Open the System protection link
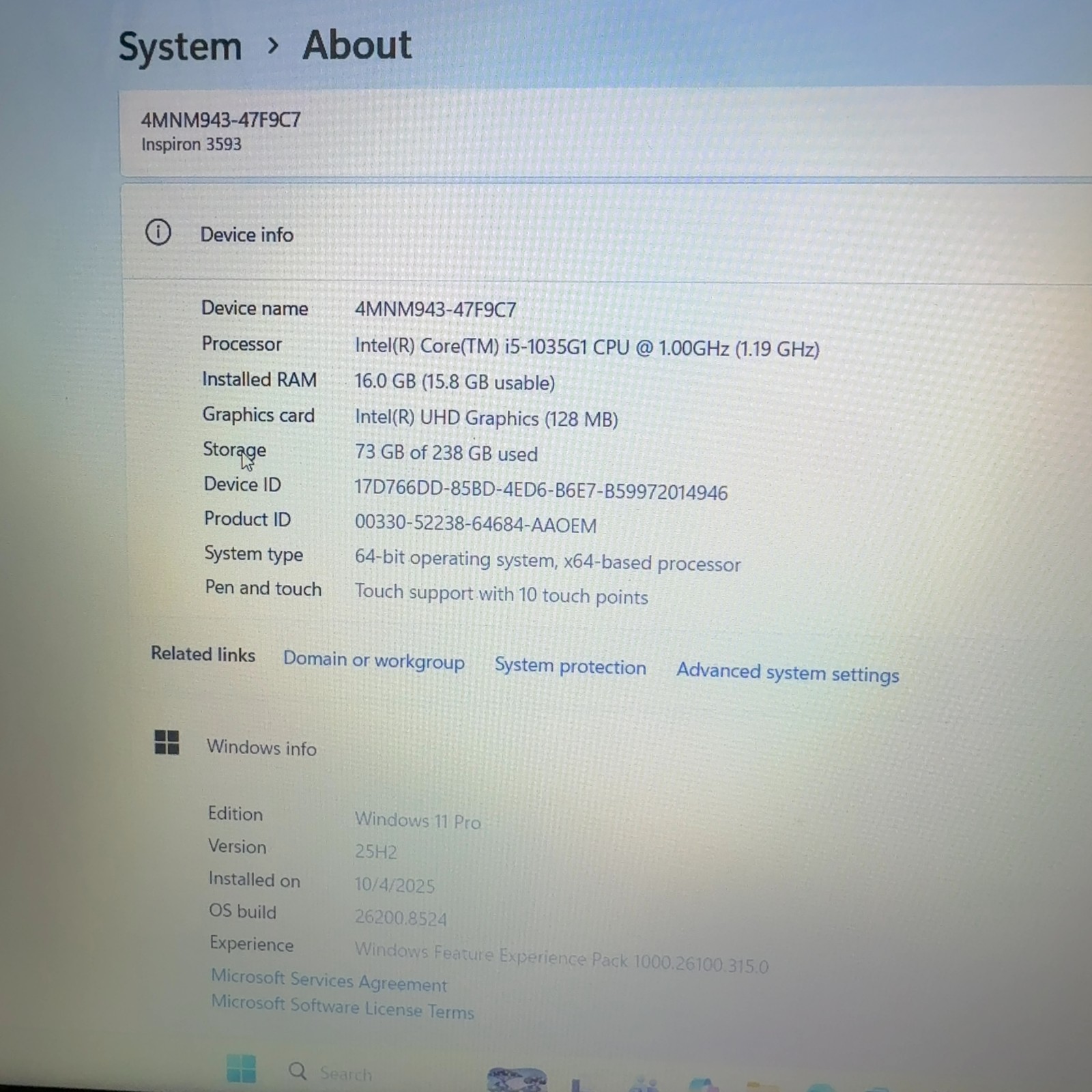Screen dimensions: 1092x1092 coord(571,666)
